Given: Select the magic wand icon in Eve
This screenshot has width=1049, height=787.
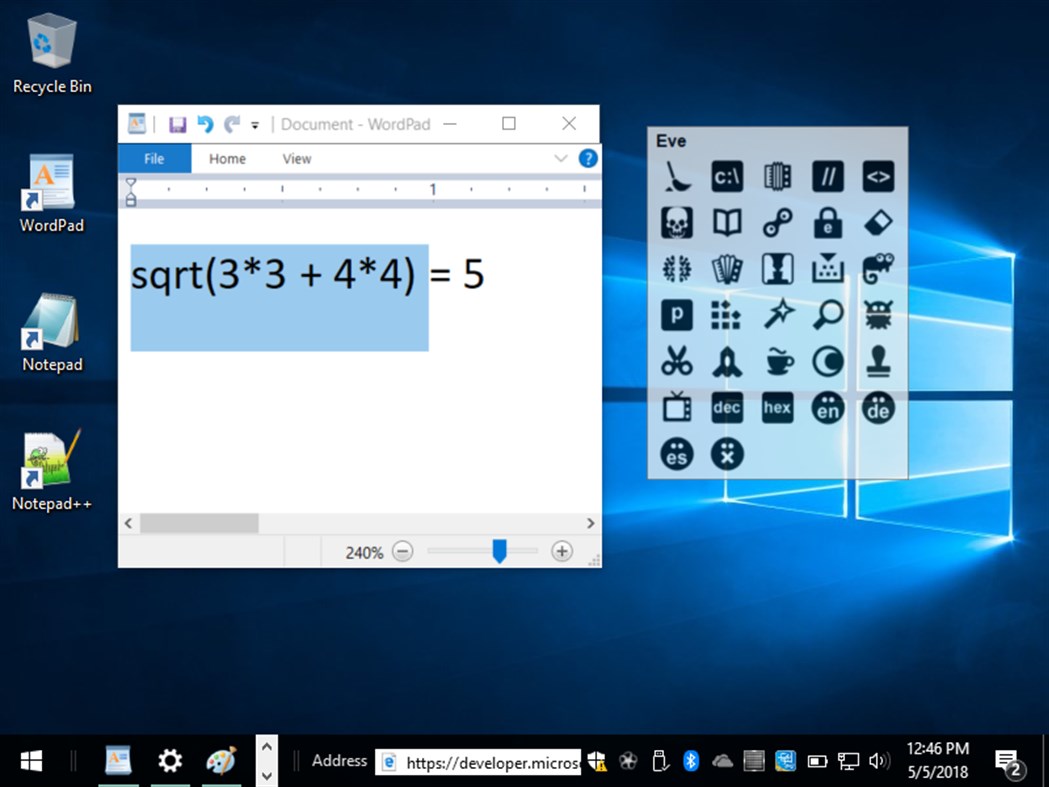Looking at the screenshot, I should click(x=777, y=314).
